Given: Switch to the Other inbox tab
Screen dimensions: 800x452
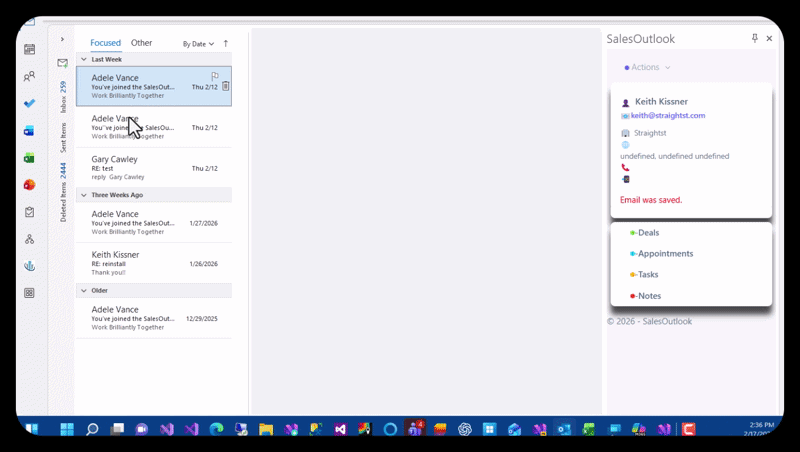Looking at the screenshot, I should pyautogui.click(x=141, y=43).
